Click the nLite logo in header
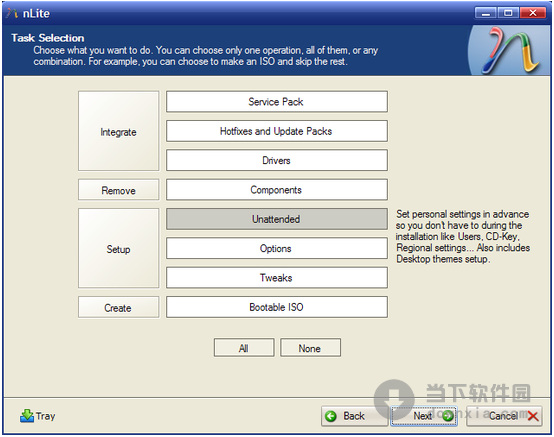 (x=510, y=50)
